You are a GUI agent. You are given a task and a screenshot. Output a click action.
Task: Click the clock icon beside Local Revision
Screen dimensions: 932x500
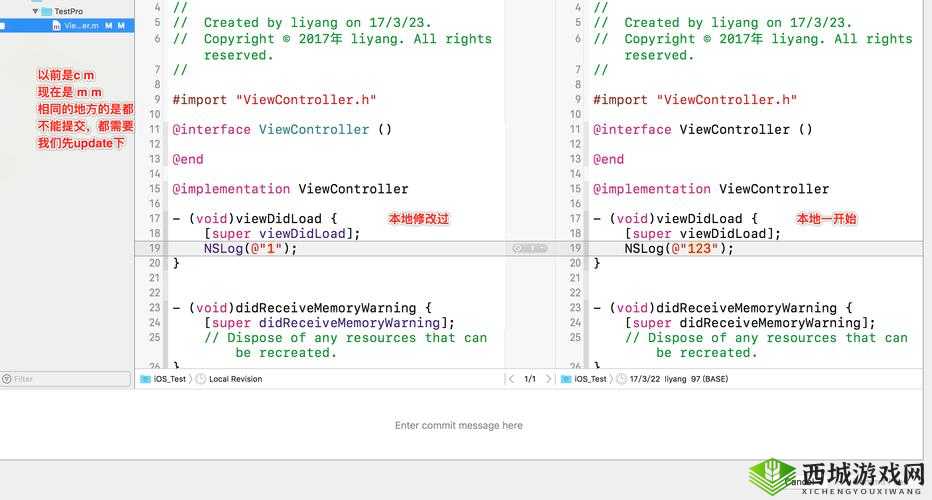[201, 379]
